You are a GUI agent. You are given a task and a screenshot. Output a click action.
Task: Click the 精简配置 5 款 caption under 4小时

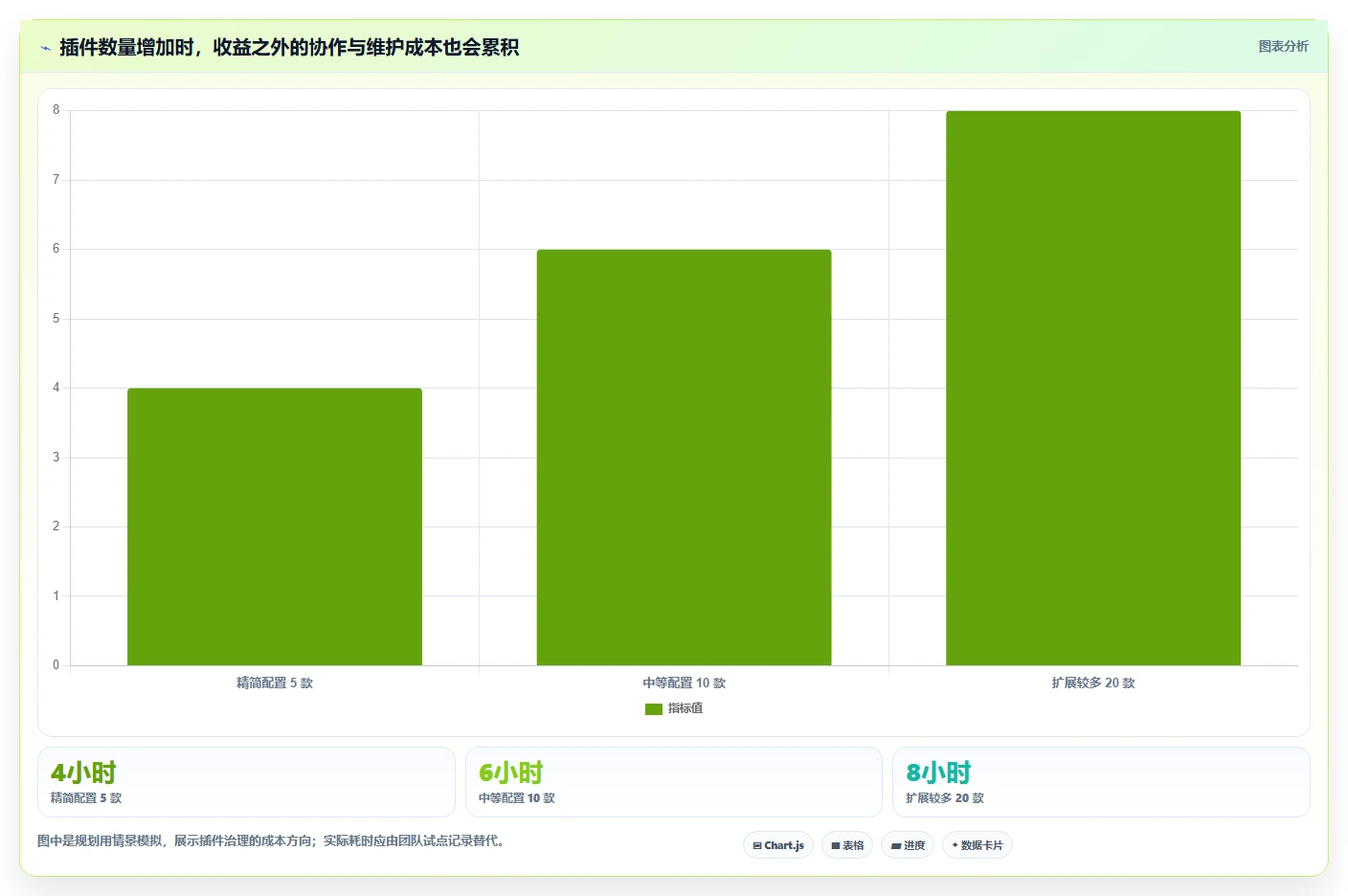(x=86, y=798)
